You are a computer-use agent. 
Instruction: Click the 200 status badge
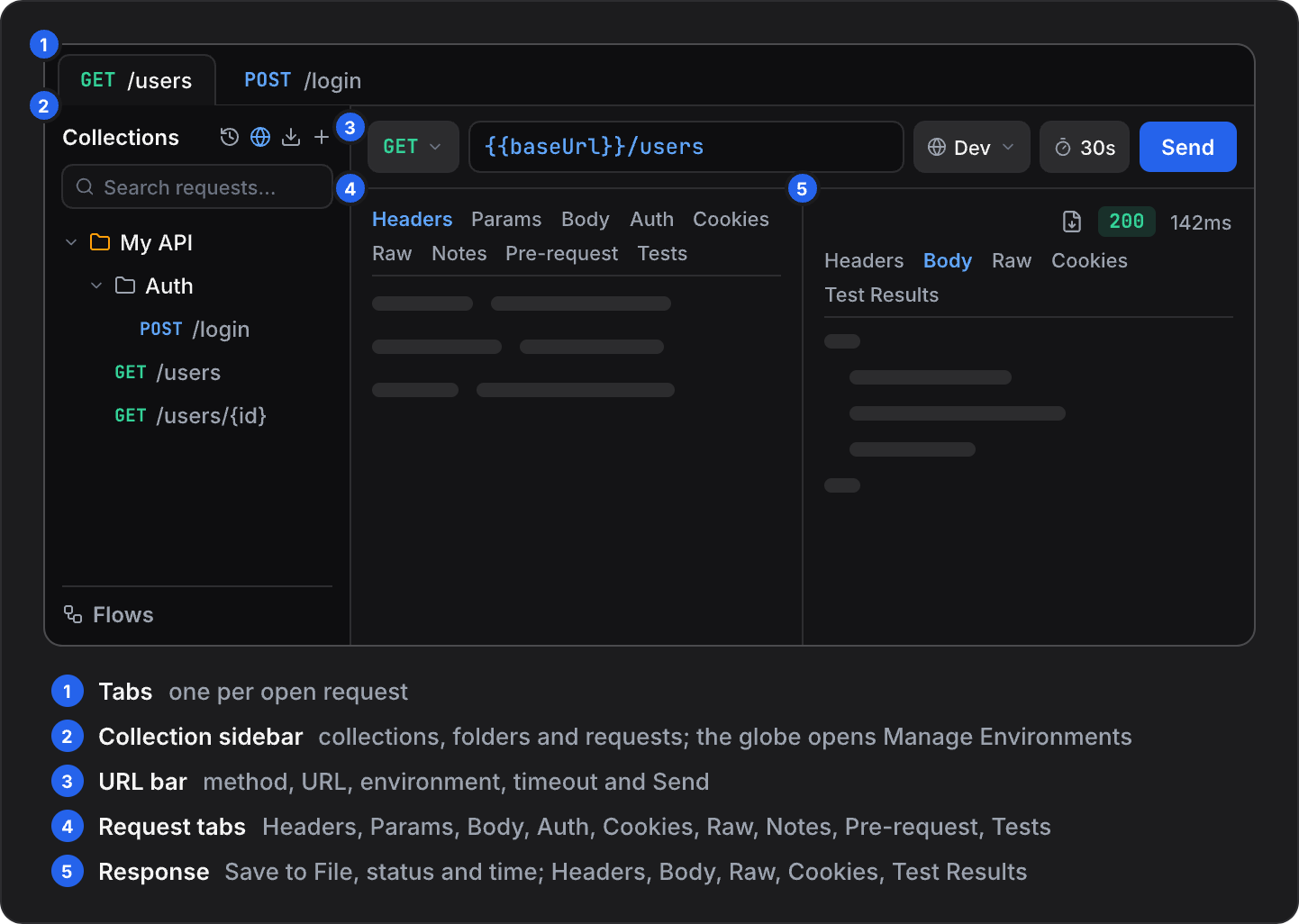[1126, 222]
